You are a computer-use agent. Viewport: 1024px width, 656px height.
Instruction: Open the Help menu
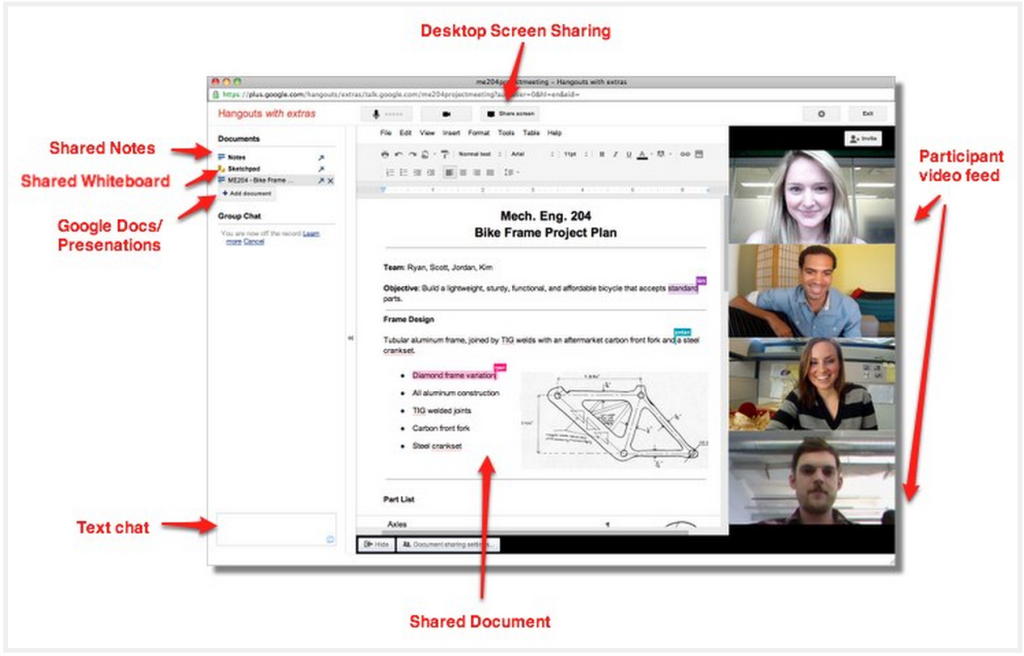tap(554, 133)
